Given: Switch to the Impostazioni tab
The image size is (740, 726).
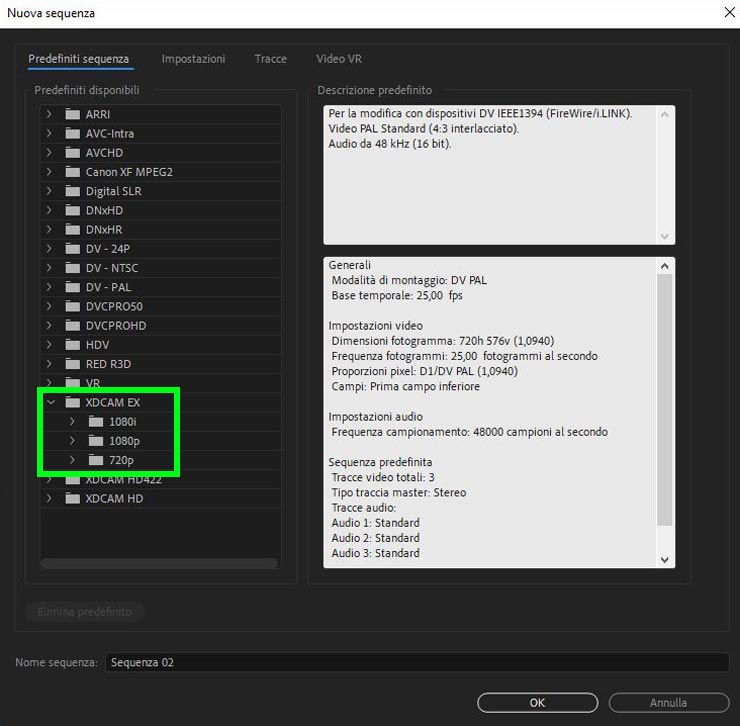Looking at the screenshot, I should point(193,59).
